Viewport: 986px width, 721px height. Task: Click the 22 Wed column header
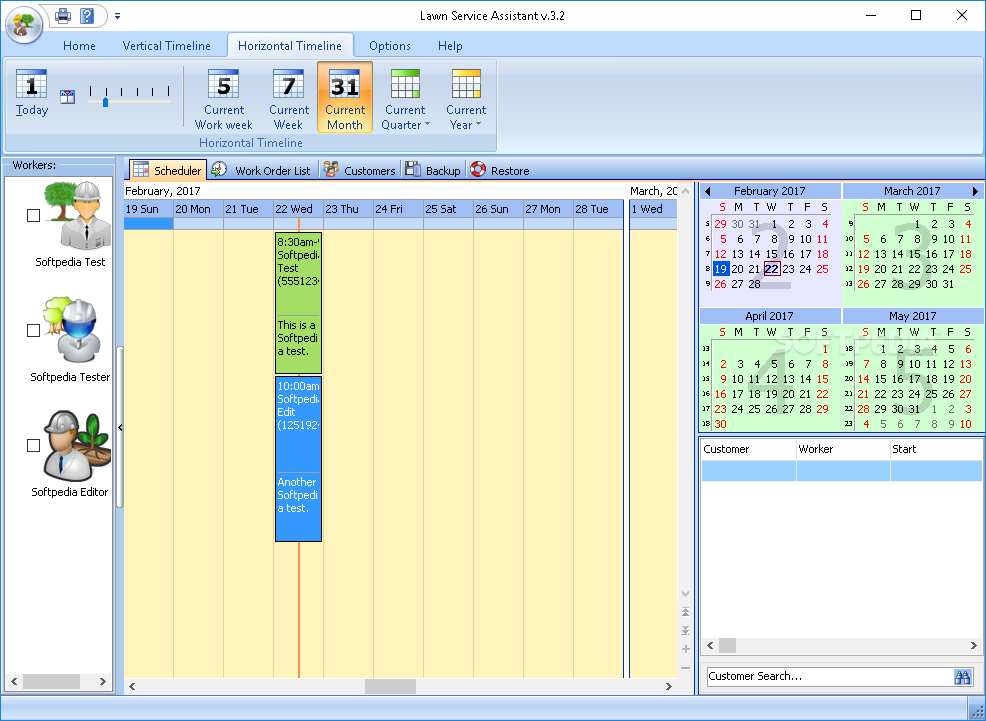(x=298, y=209)
